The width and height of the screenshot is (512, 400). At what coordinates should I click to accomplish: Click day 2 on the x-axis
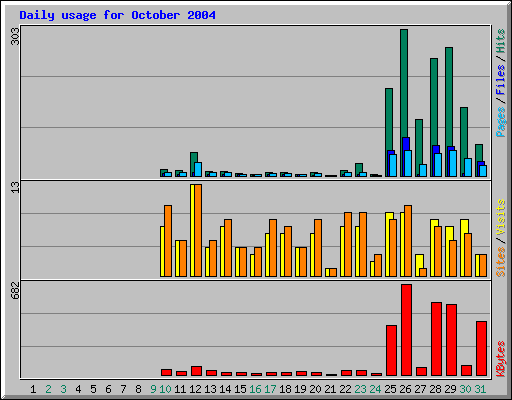click(48, 389)
